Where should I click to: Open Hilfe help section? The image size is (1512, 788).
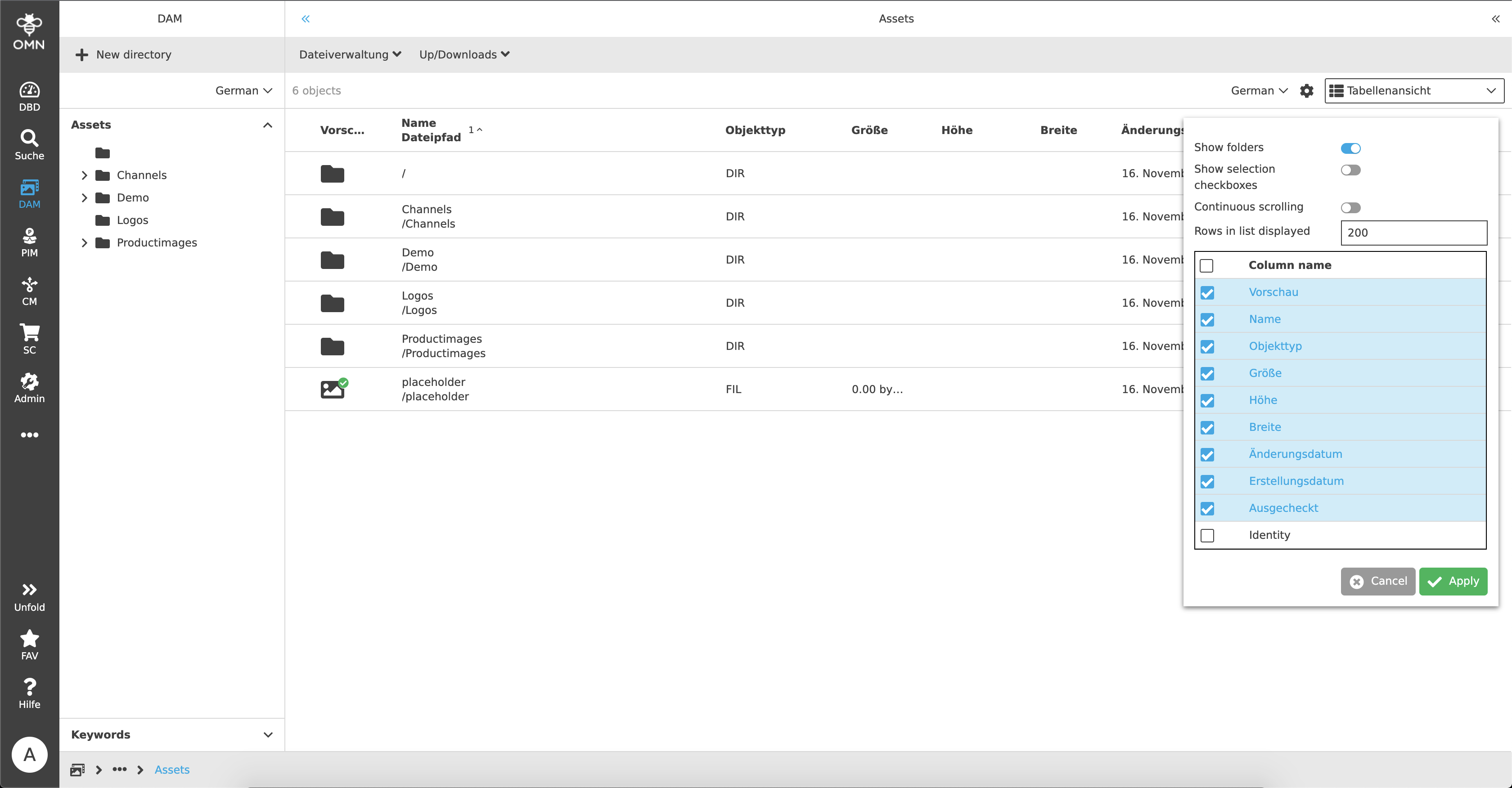coord(29,692)
